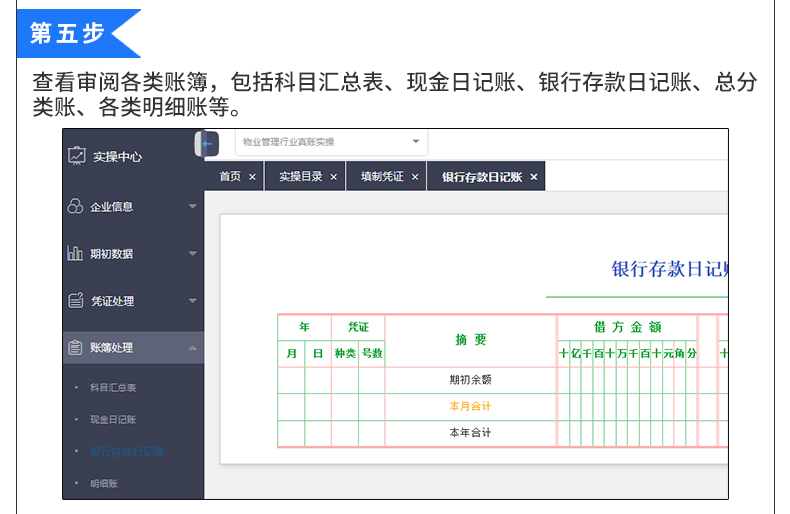
Task: Click the 期初余额 row text
Action: 471,379
